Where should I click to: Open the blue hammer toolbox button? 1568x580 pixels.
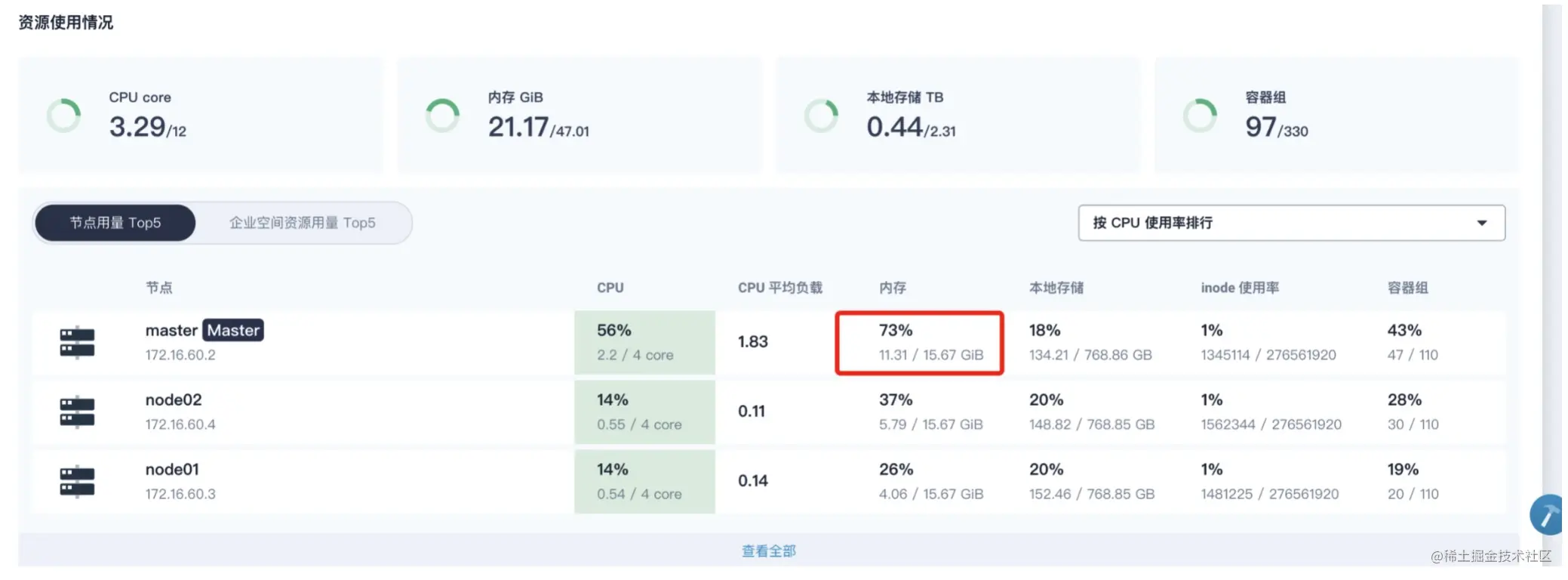(x=1547, y=515)
